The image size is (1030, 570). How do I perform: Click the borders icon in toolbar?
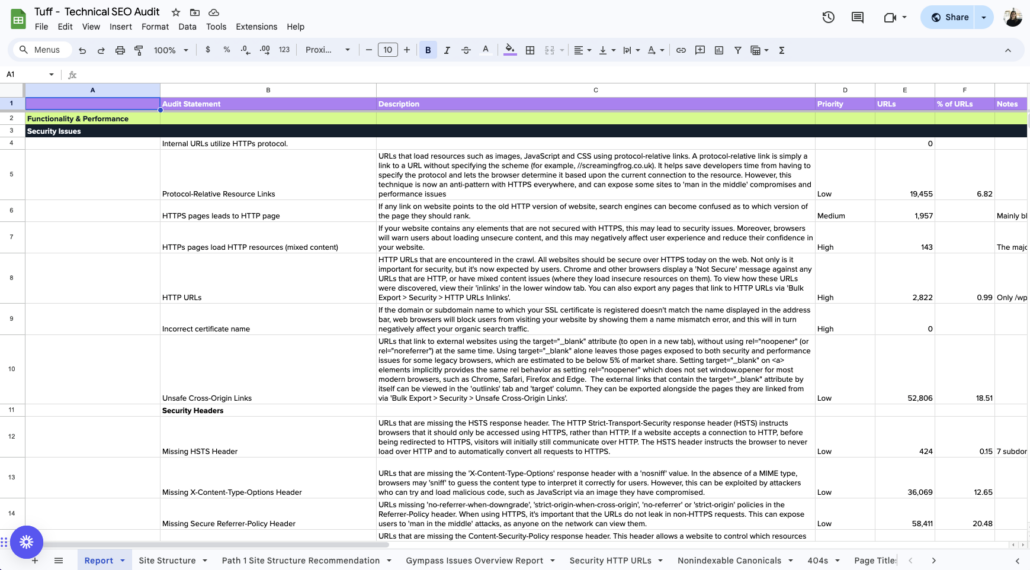click(x=530, y=50)
